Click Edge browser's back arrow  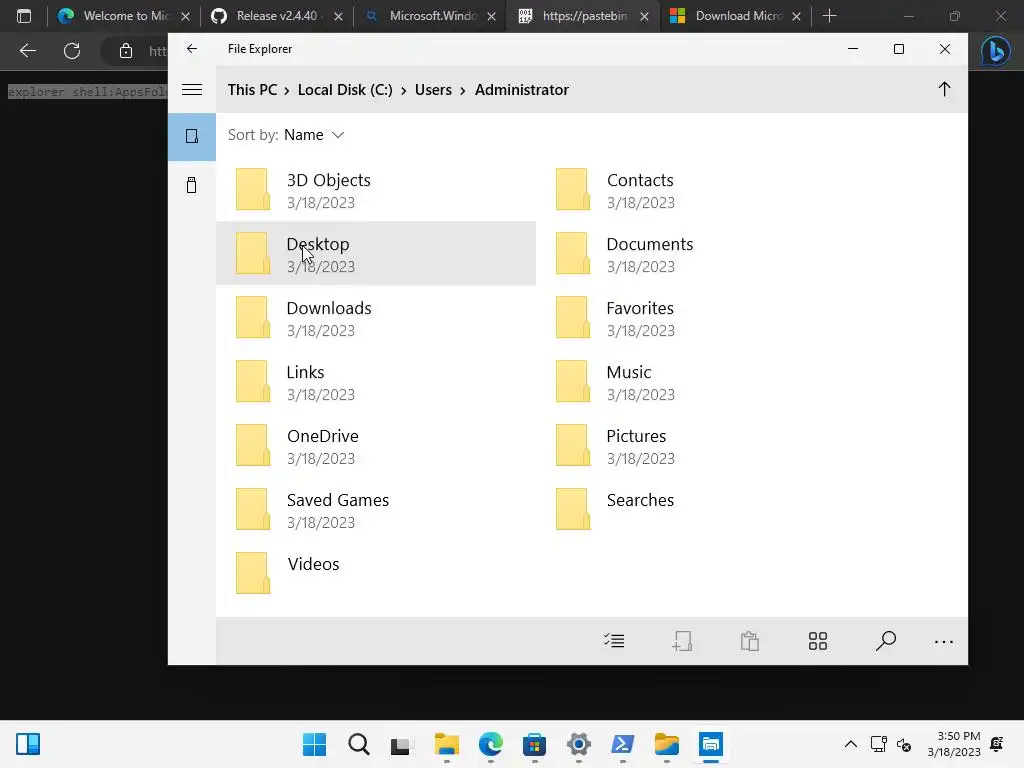pyautogui.click(x=27, y=50)
